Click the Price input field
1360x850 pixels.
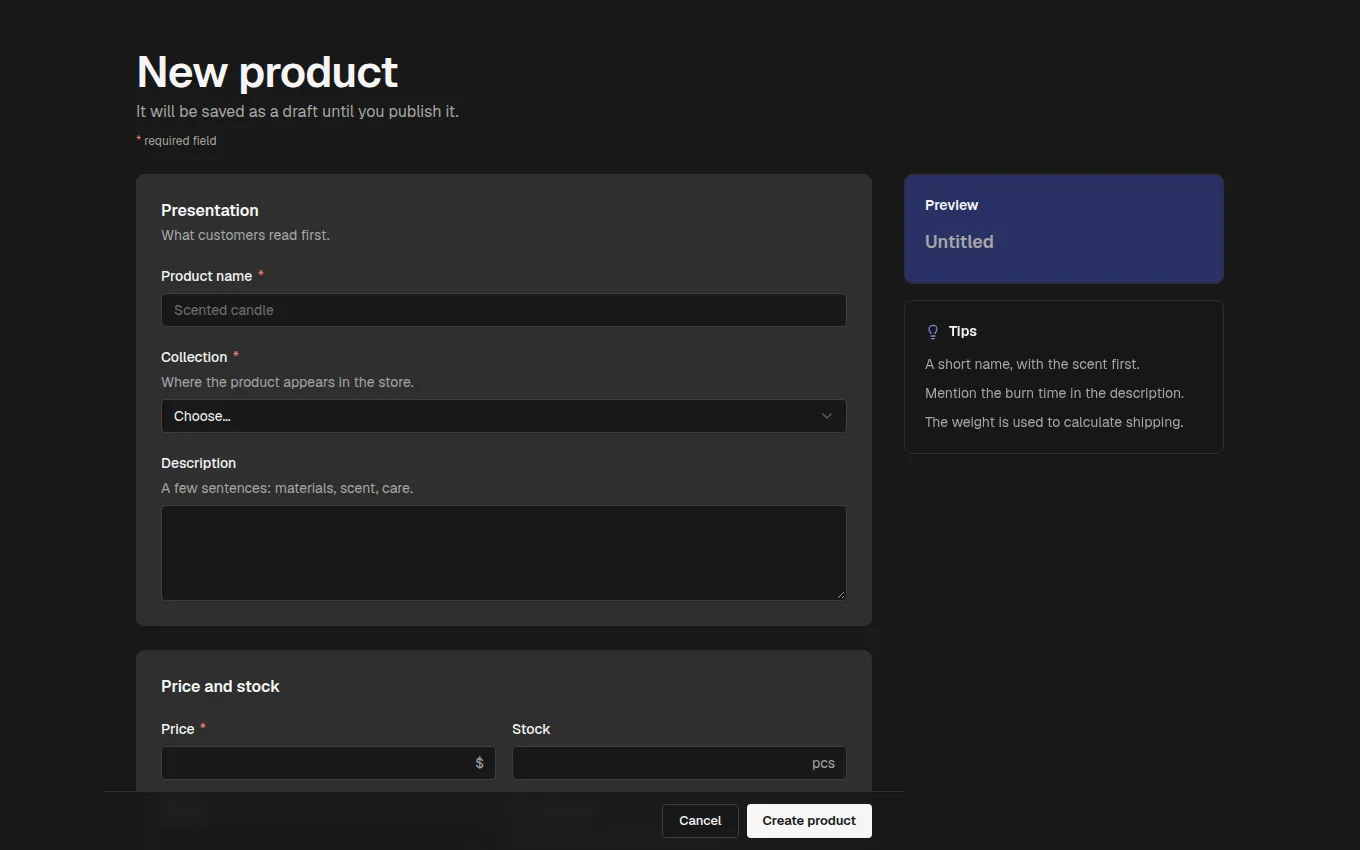coord(328,763)
